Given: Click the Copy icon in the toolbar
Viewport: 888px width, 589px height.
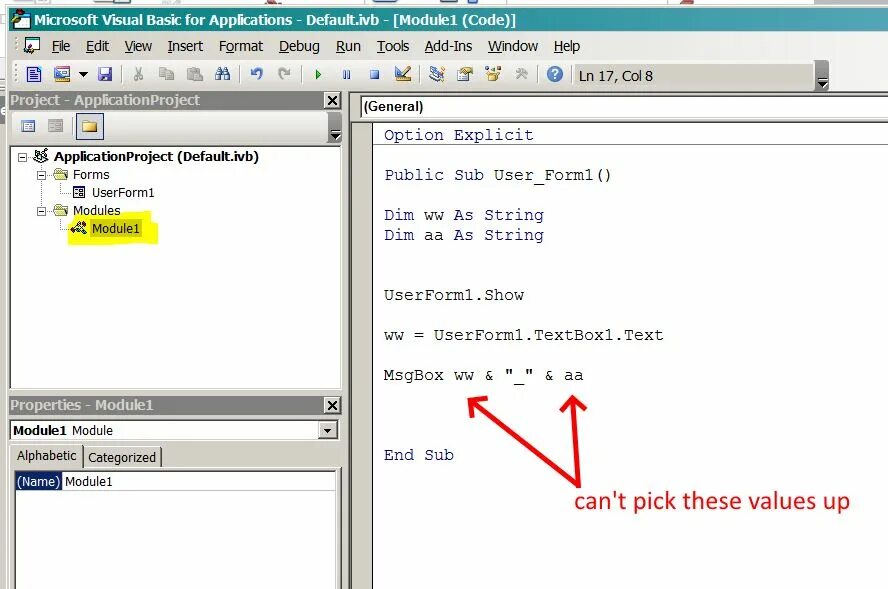Looking at the screenshot, I should pos(166,74).
